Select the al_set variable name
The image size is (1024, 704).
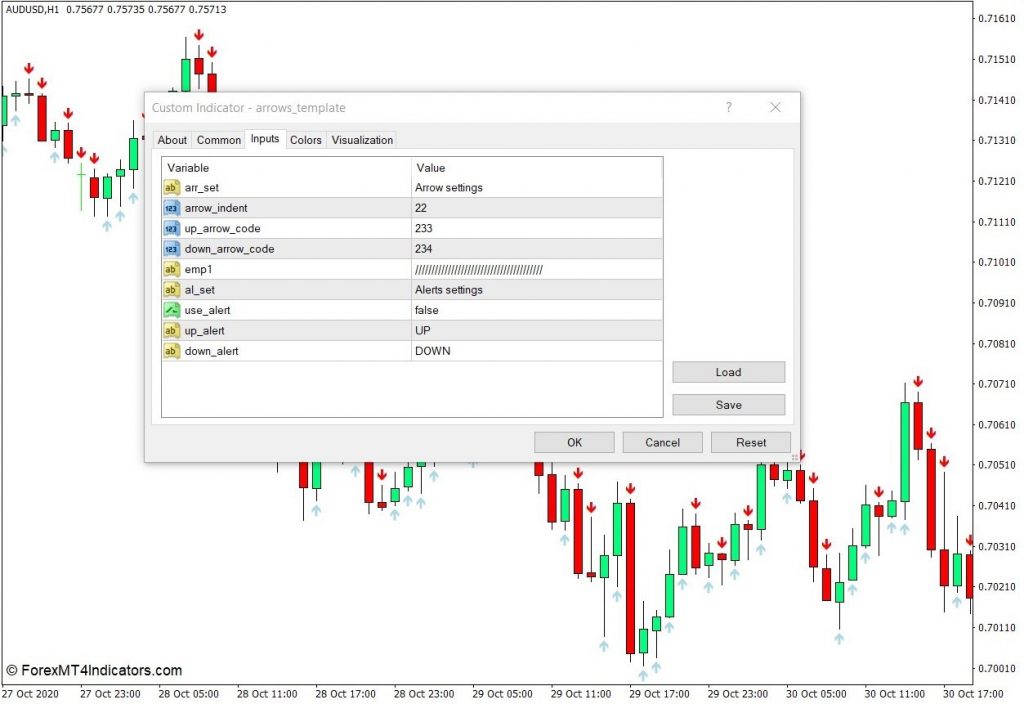(200, 289)
